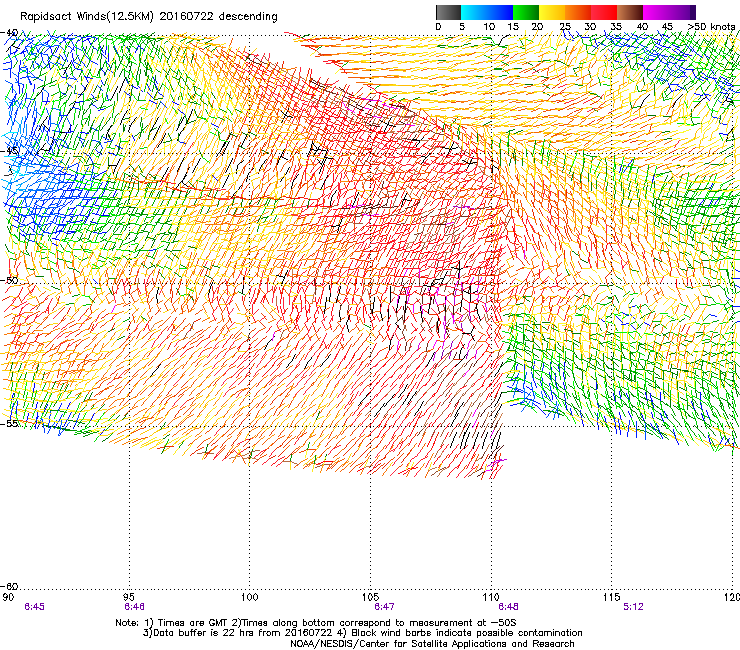Click the '10' legend scale label
The height and width of the screenshot is (650, 740).
(x=489, y=26)
